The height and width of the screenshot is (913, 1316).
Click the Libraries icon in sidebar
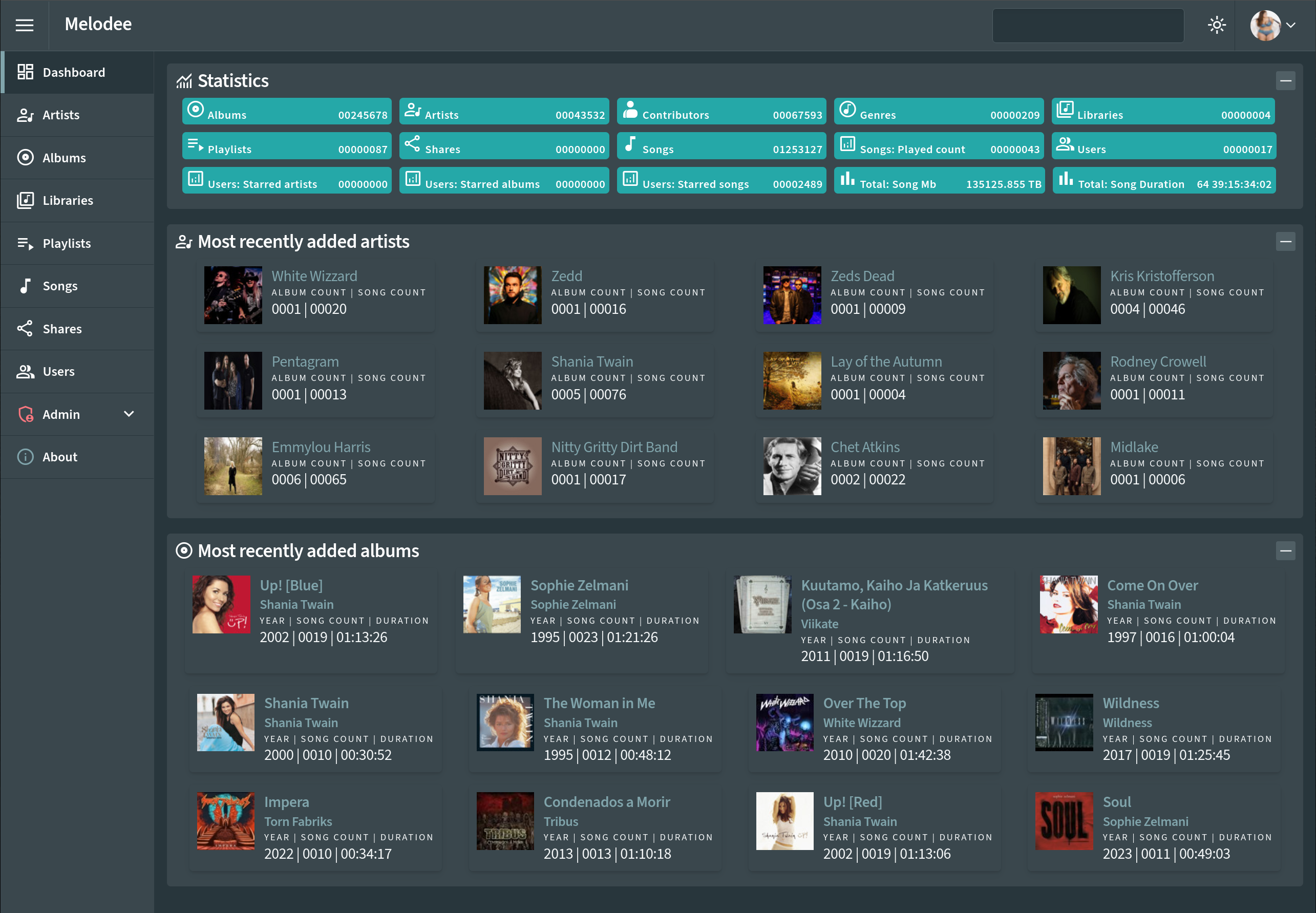click(x=25, y=200)
